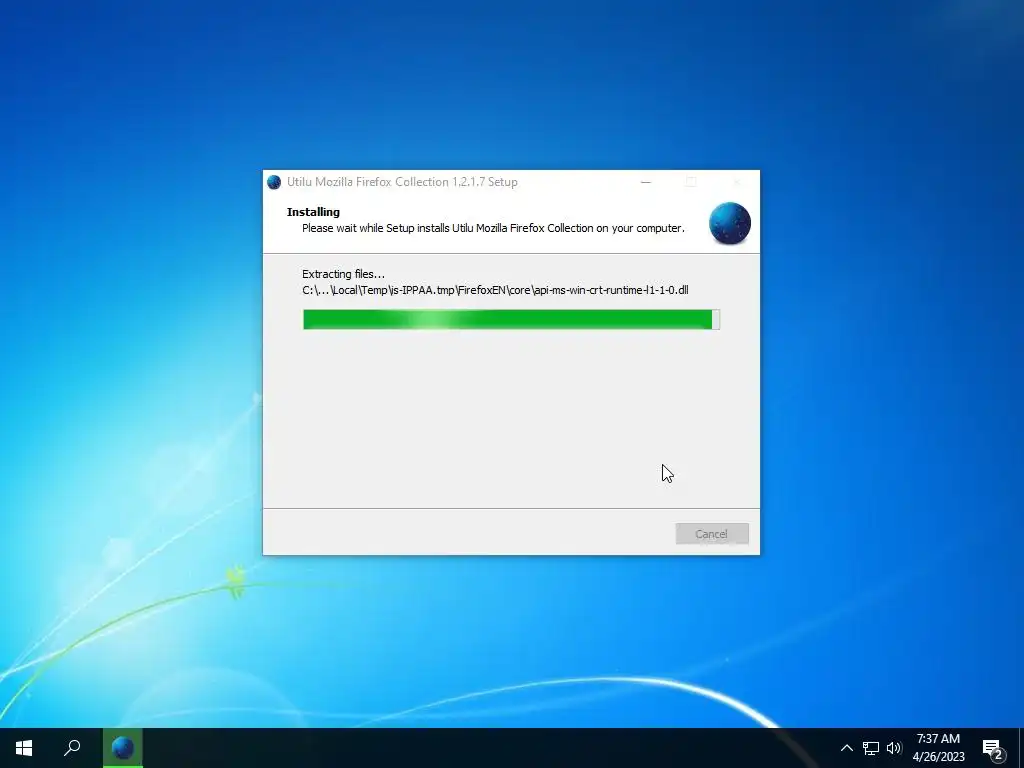Click the Utilu setup taskbar icon
1024x768 pixels.
[x=123, y=748]
